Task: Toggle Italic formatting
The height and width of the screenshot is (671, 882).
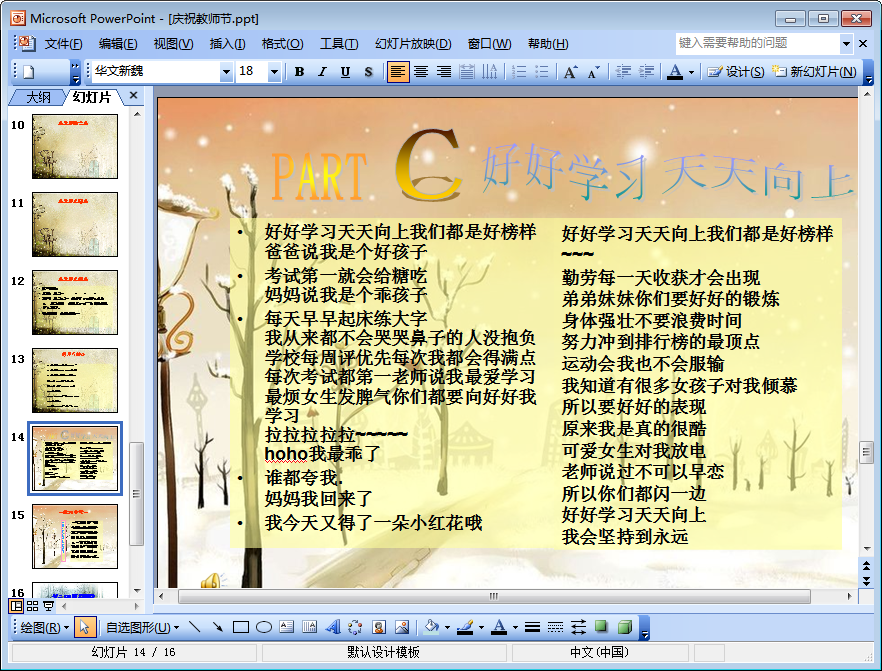Action: [322, 72]
